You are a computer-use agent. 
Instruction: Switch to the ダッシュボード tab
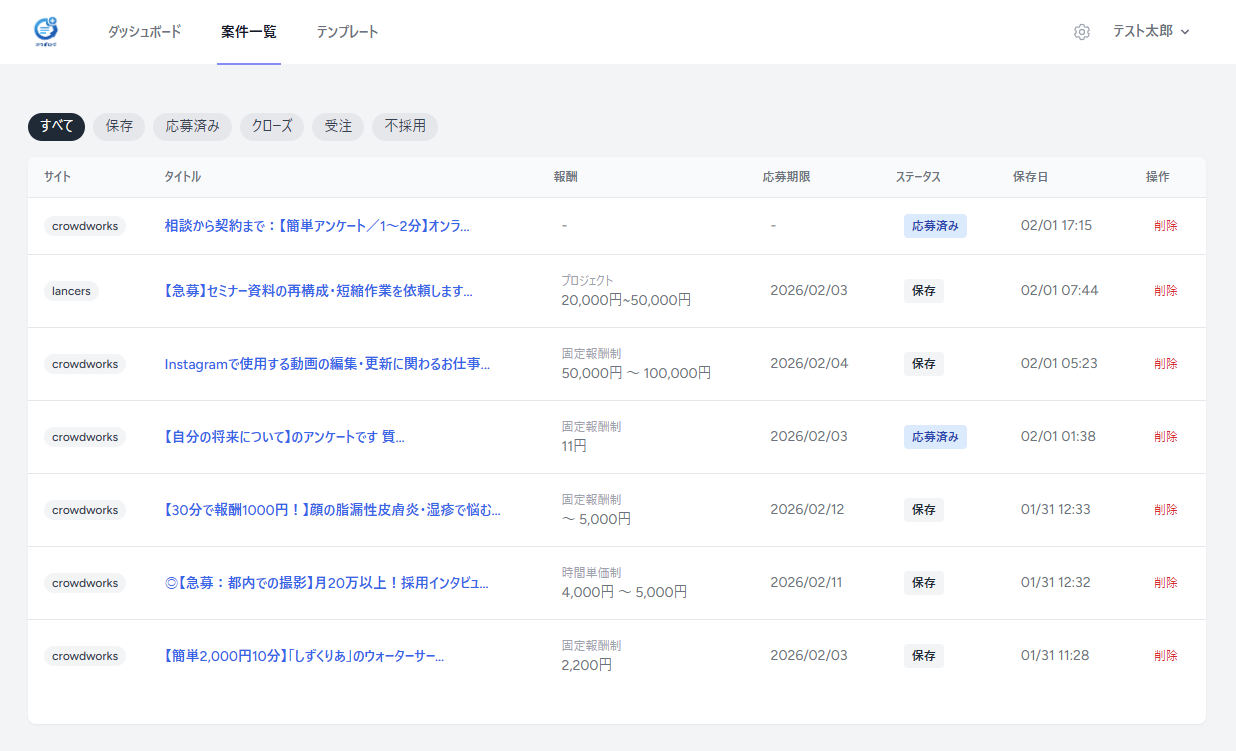click(144, 31)
